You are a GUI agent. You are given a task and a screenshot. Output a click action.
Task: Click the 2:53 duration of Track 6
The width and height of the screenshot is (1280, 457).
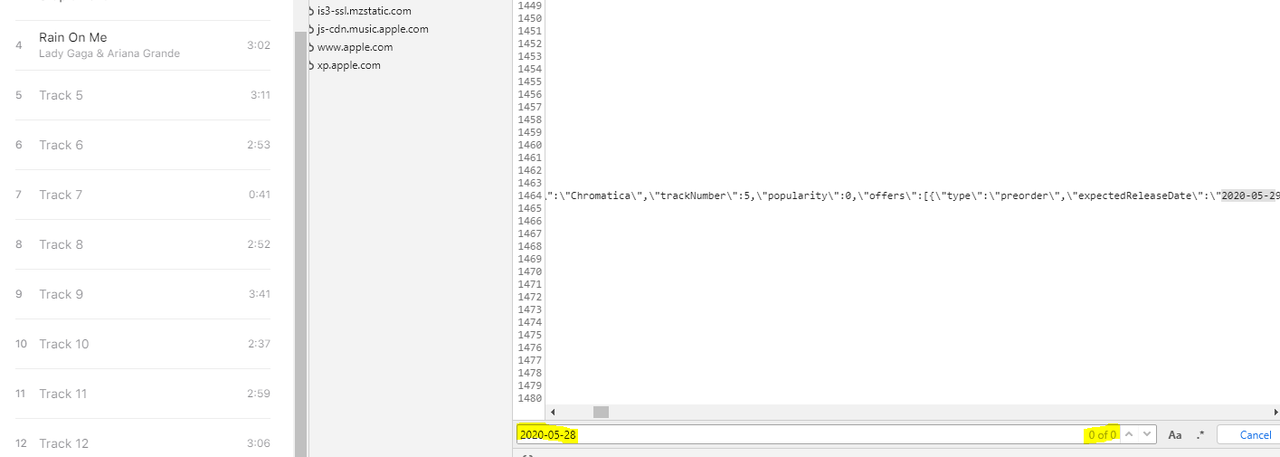tap(258, 145)
